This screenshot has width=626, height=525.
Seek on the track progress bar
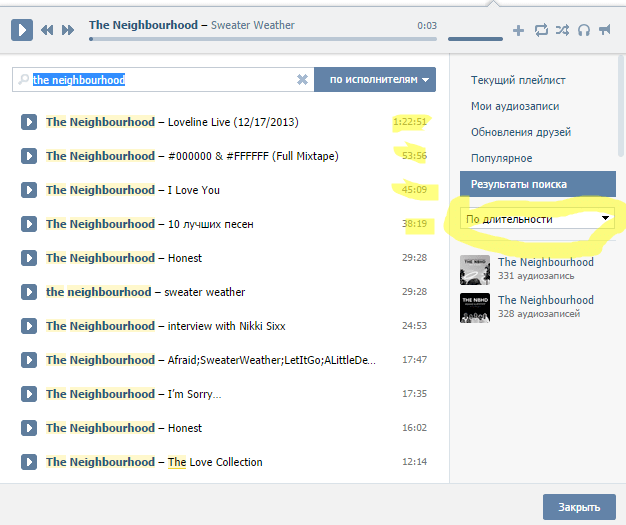pos(263,39)
